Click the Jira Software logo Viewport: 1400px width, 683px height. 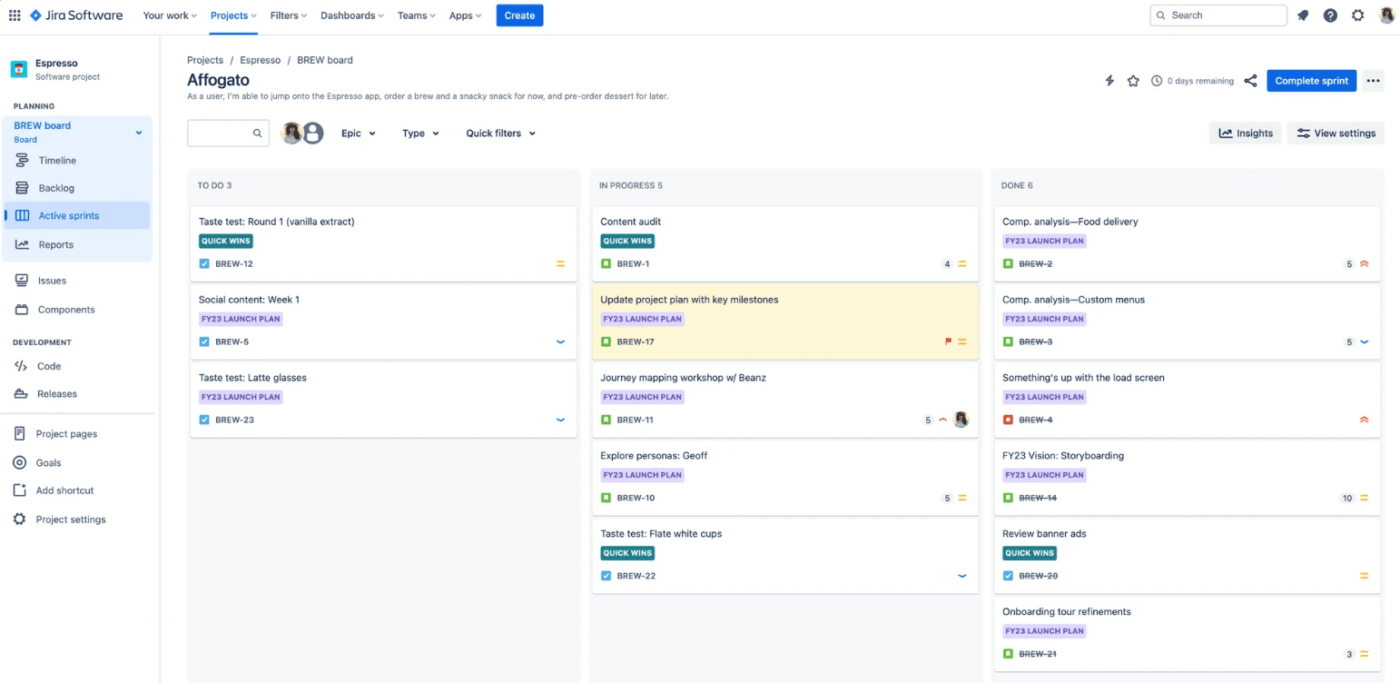pos(76,15)
